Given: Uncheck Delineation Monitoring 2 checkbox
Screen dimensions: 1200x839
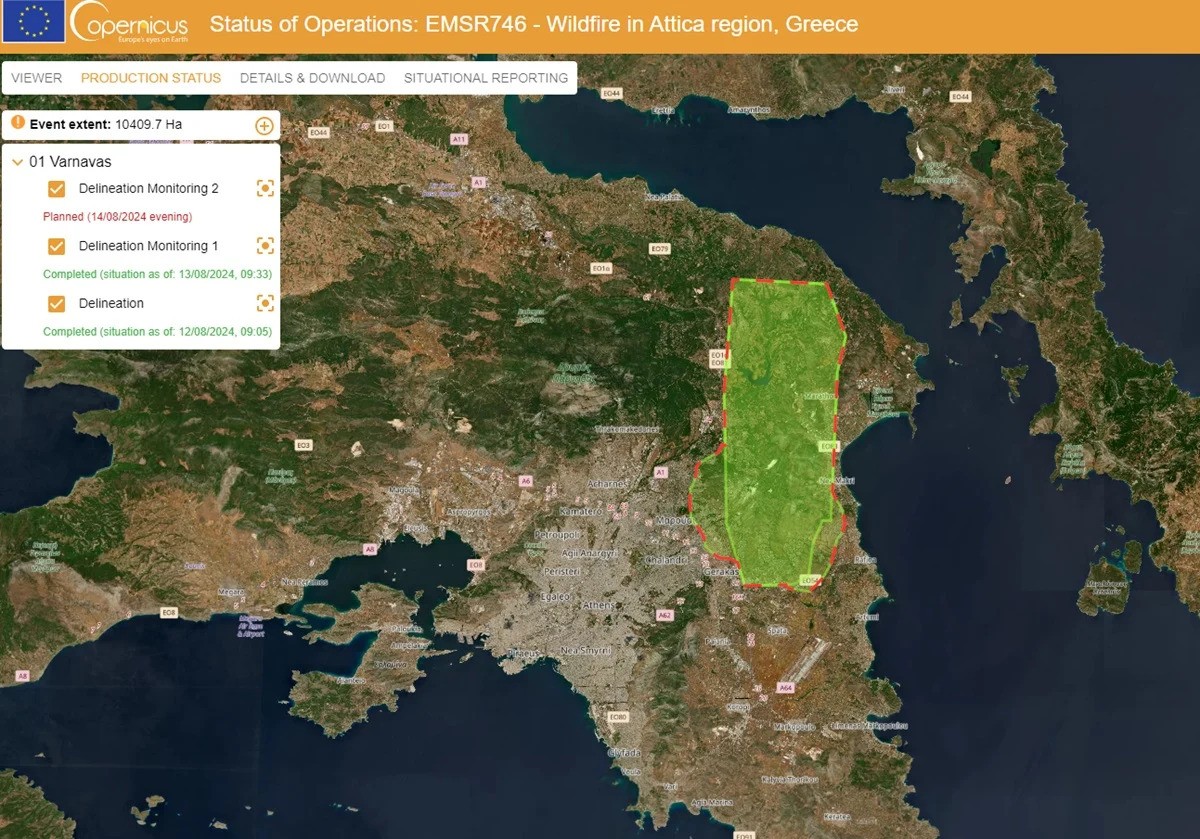Looking at the screenshot, I should [x=57, y=188].
